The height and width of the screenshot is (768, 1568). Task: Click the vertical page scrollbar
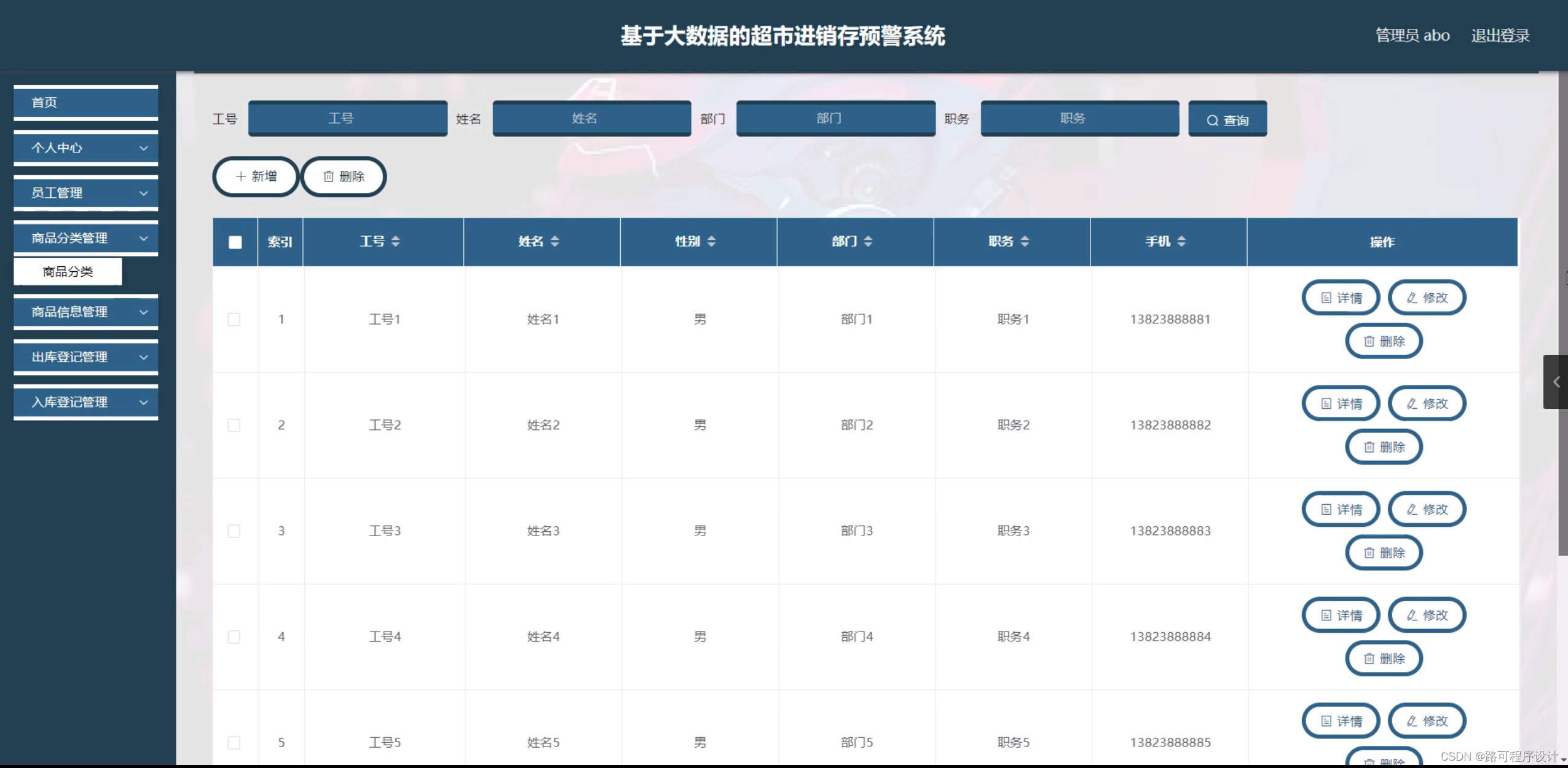1562,307
